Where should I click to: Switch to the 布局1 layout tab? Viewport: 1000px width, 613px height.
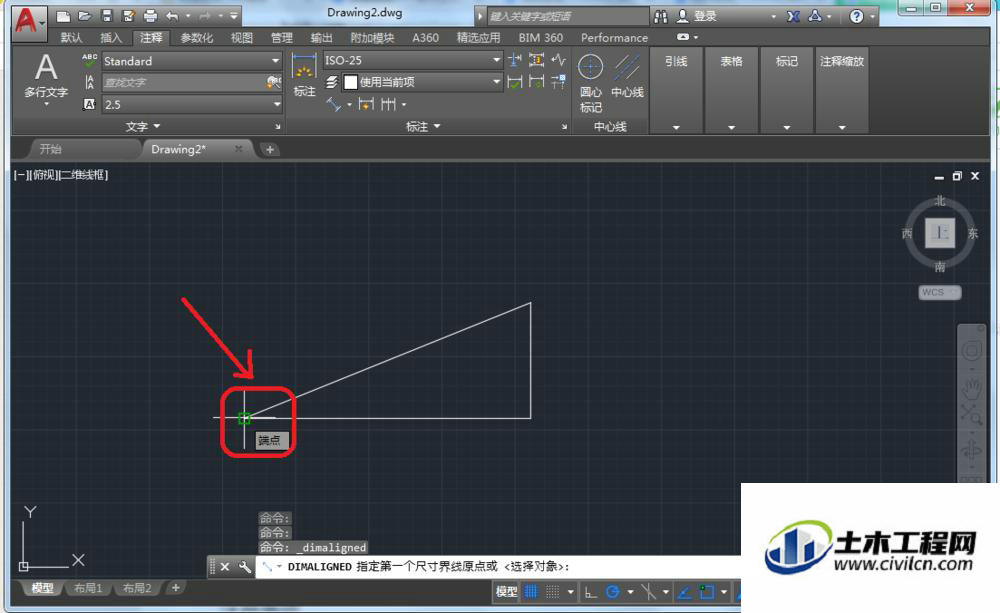tap(88, 588)
